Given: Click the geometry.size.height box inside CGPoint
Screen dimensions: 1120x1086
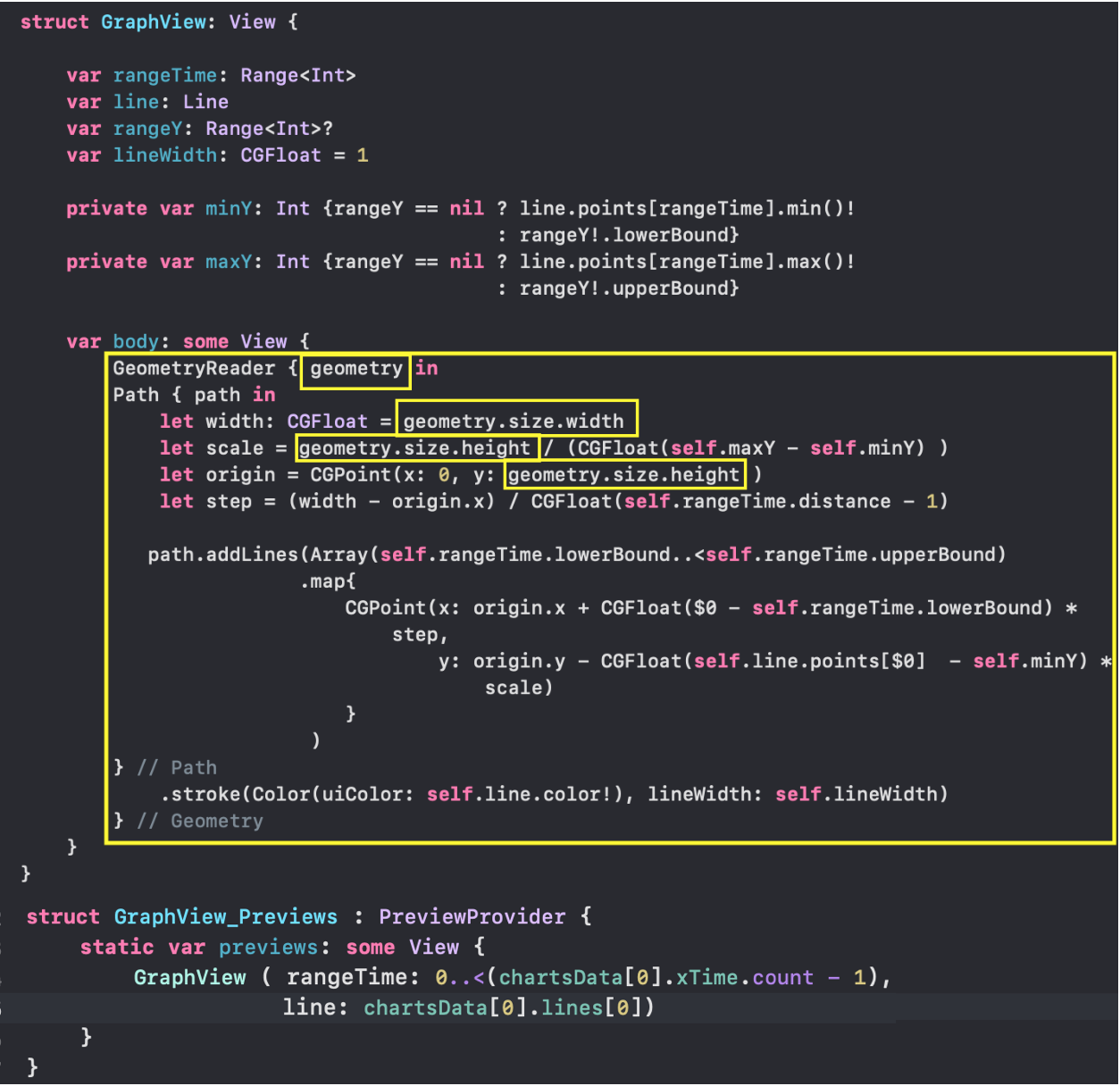Looking at the screenshot, I should point(624,474).
